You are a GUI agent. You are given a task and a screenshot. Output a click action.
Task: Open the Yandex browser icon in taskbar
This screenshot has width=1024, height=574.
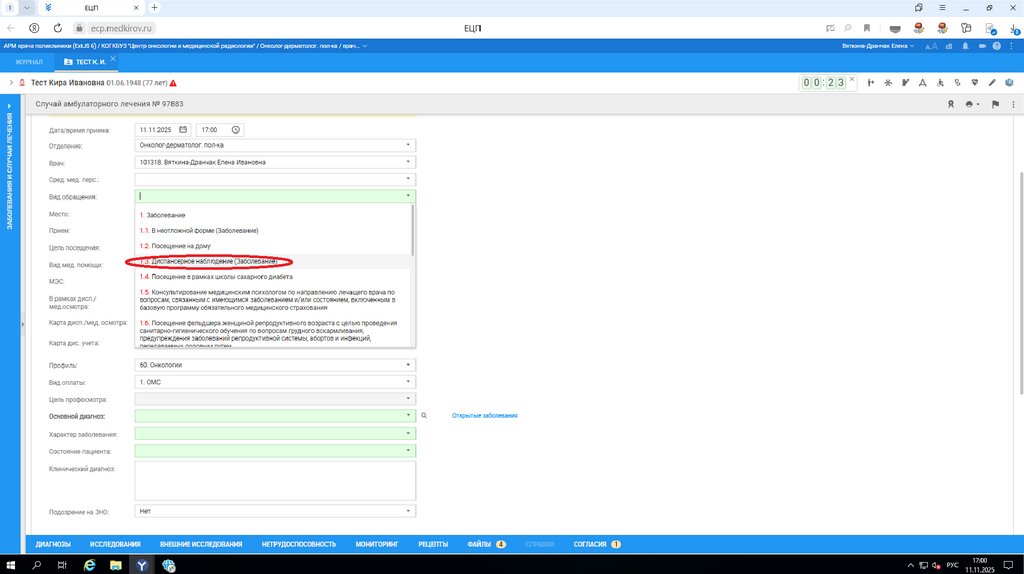pyautogui.click(x=142, y=566)
